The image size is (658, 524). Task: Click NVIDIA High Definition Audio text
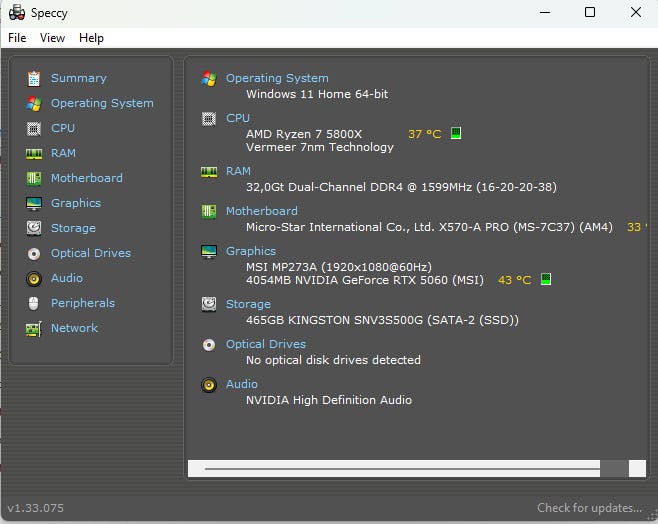click(329, 400)
